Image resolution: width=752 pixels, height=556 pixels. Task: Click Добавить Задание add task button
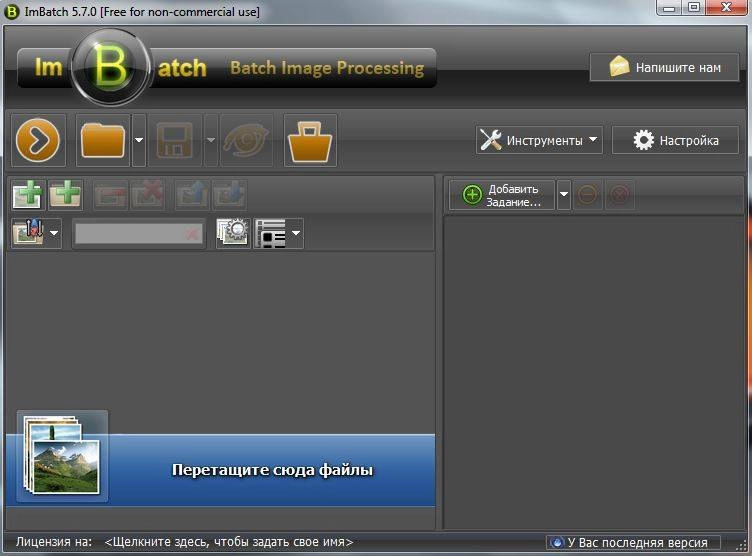coord(502,195)
